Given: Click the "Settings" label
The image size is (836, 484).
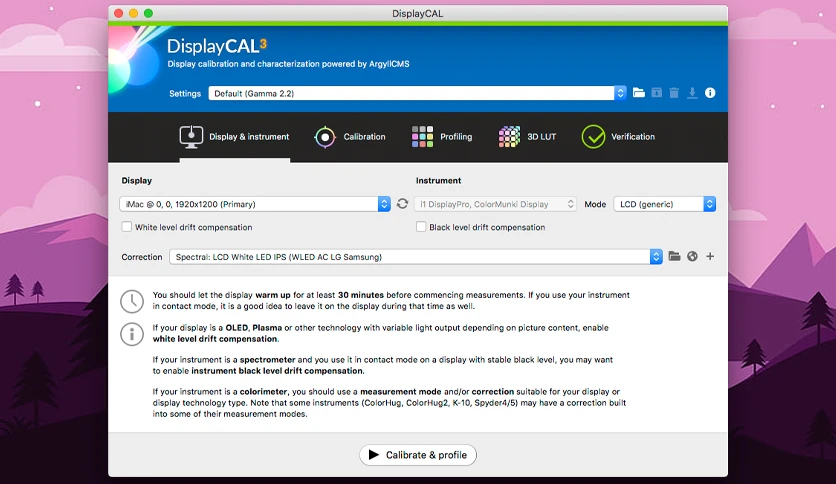Looking at the screenshot, I should coord(185,94).
